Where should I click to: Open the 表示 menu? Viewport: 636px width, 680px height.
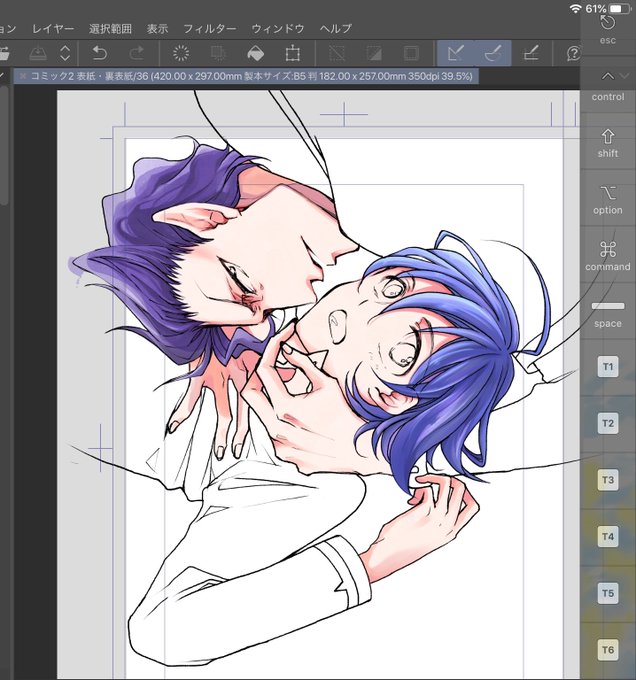157,29
